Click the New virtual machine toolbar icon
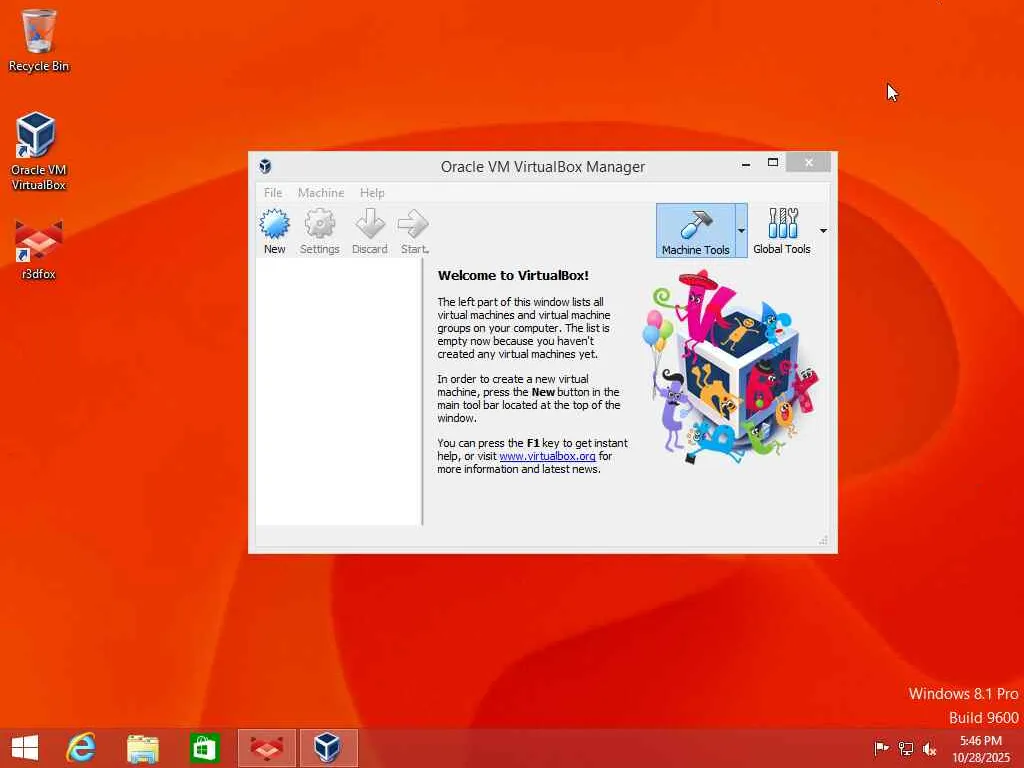This screenshot has width=1024, height=768. click(274, 231)
